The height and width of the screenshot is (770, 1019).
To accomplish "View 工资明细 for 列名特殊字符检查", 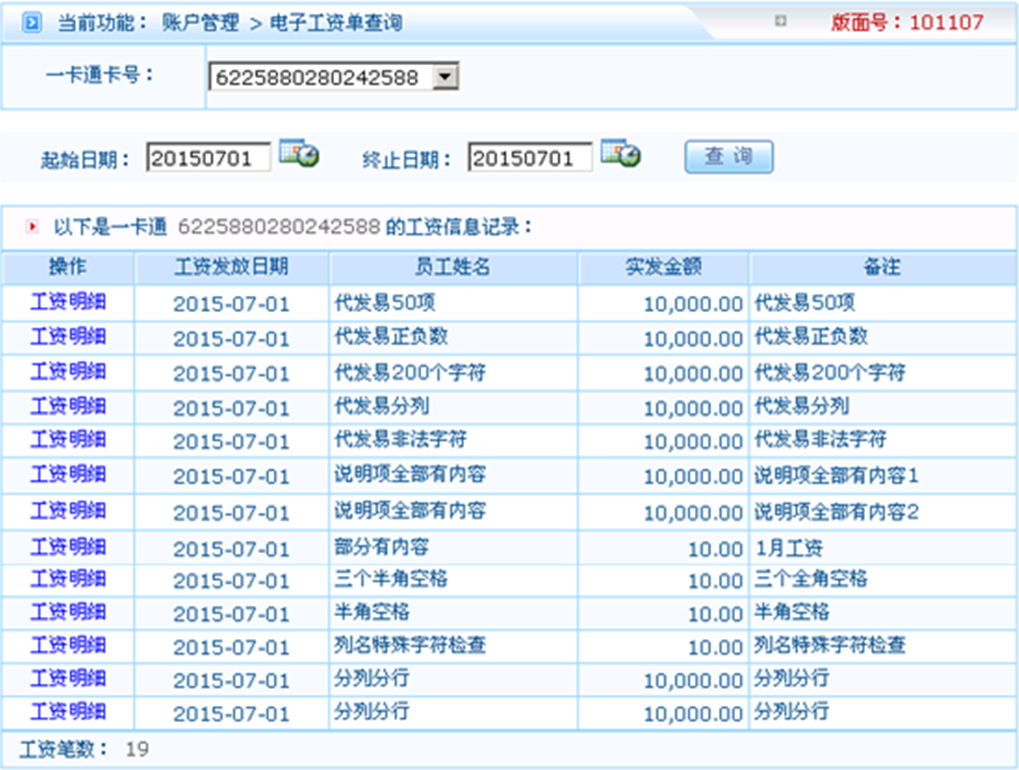I will 68,645.
